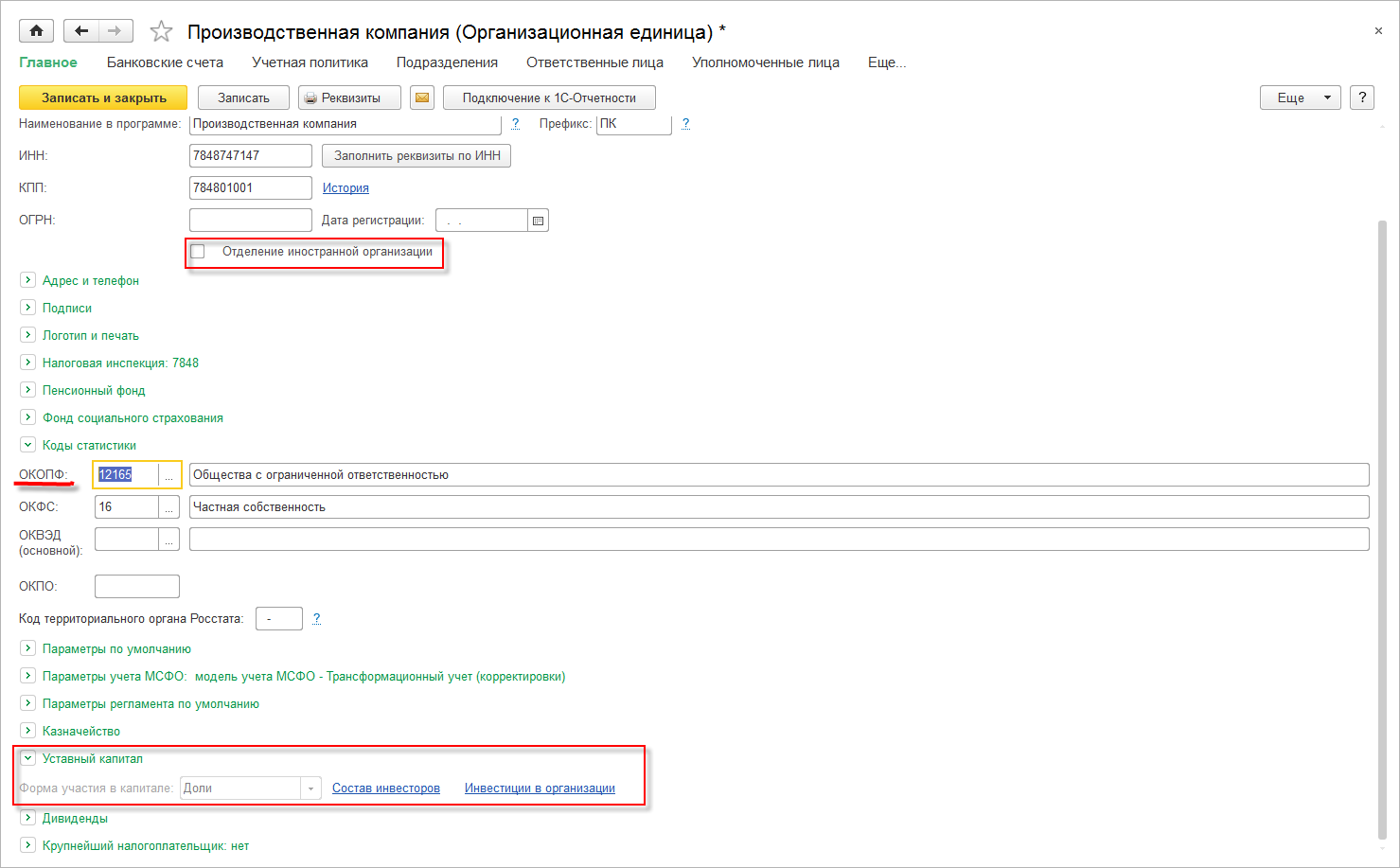
Task: Expand Параметры регламента по умолчанию section
Action: click(28, 703)
